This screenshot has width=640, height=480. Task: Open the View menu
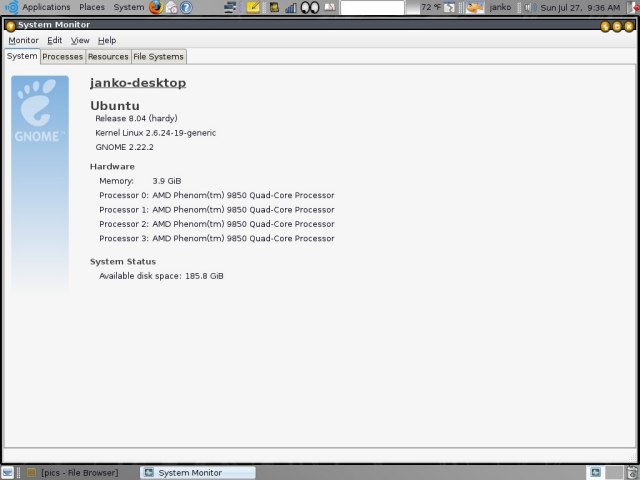click(x=80, y=40)
